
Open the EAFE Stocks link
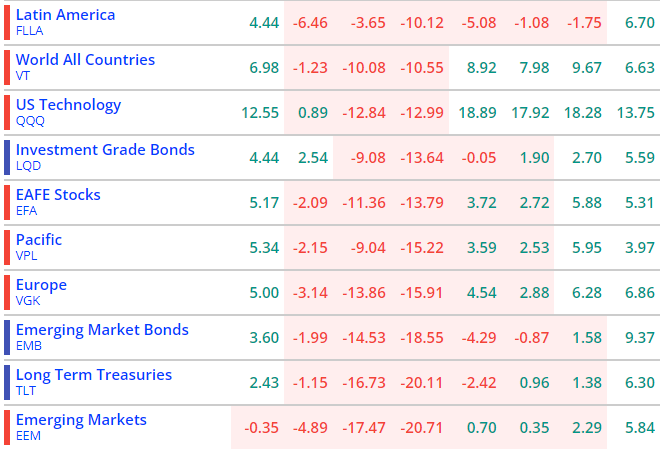click(x=58, y=195)
